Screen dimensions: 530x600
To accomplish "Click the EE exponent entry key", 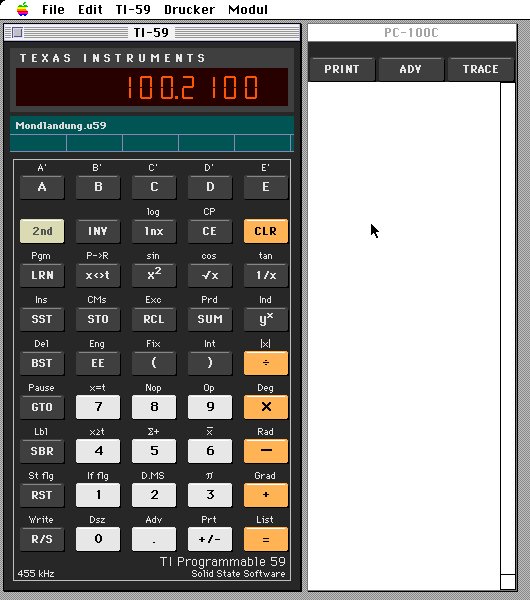I will click(x=98, y=363).
